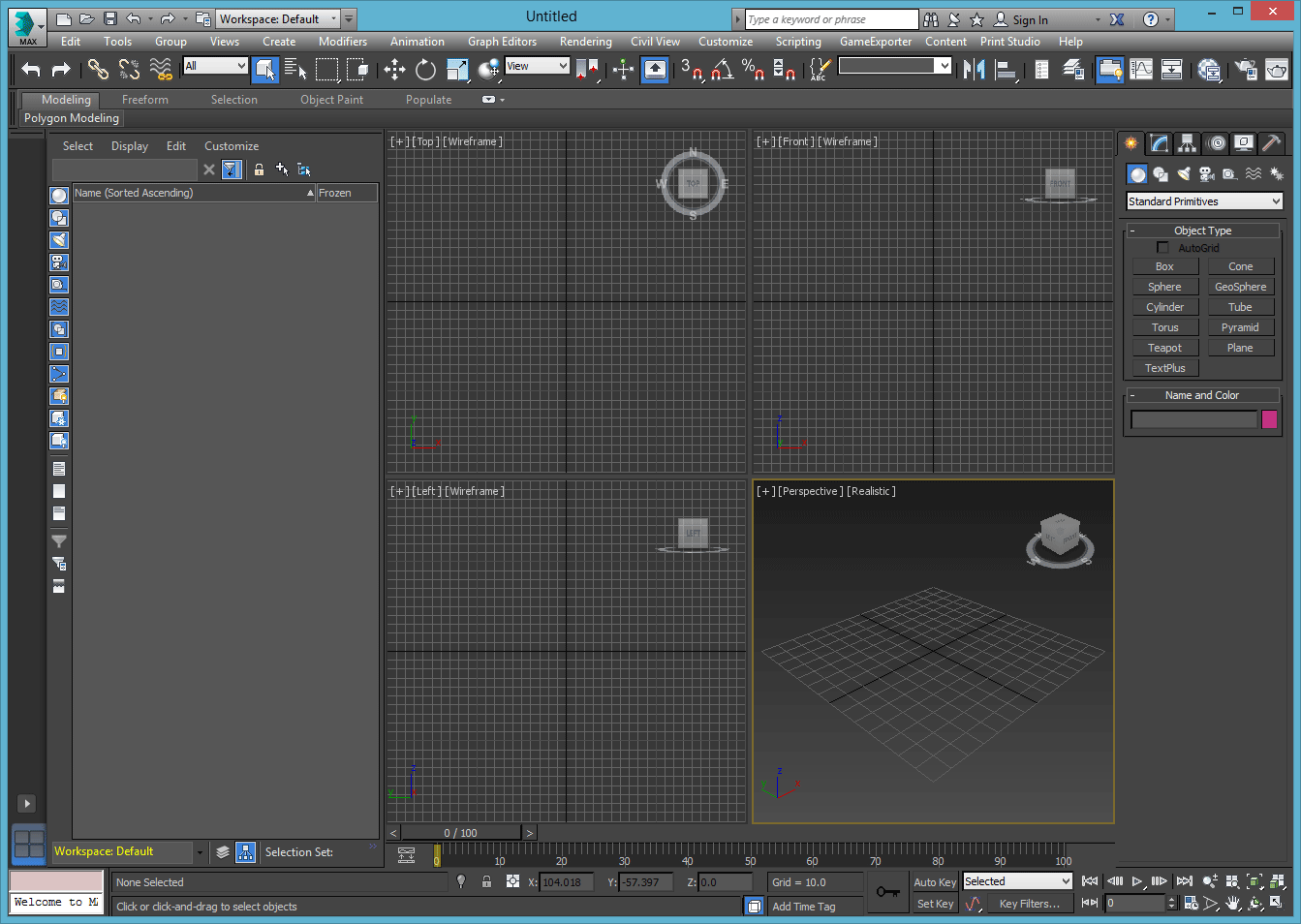Open Edit Named Selection Sets
Viewport: 1301px width, 924px height.
820,69
